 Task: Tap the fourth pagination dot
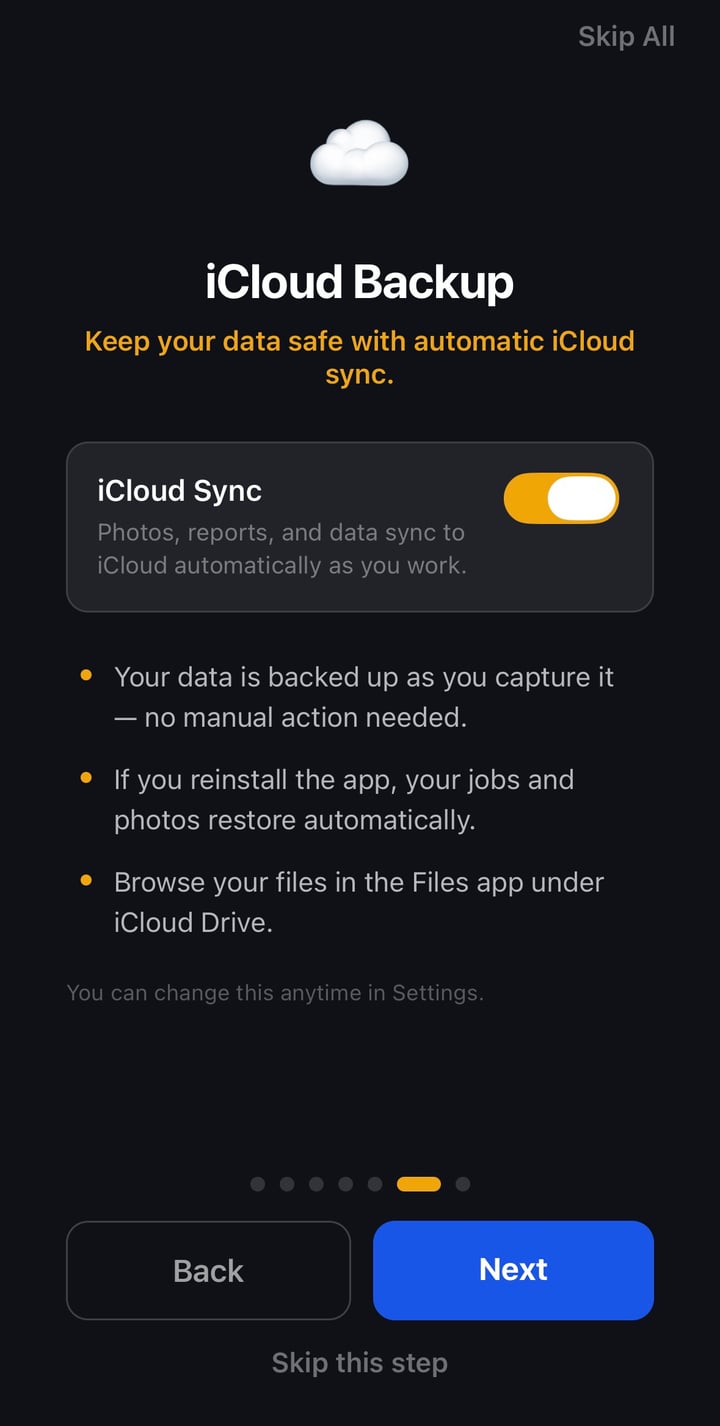coord(346,1183)
